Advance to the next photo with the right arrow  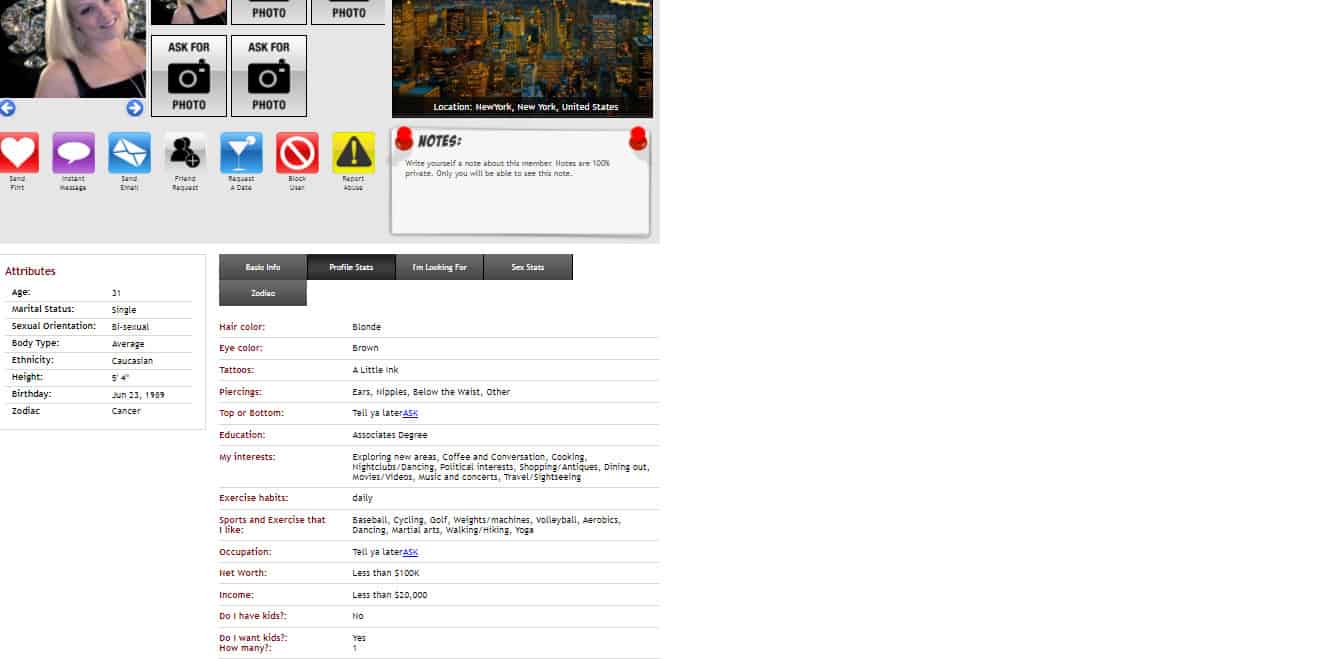(x=134, y=108)
